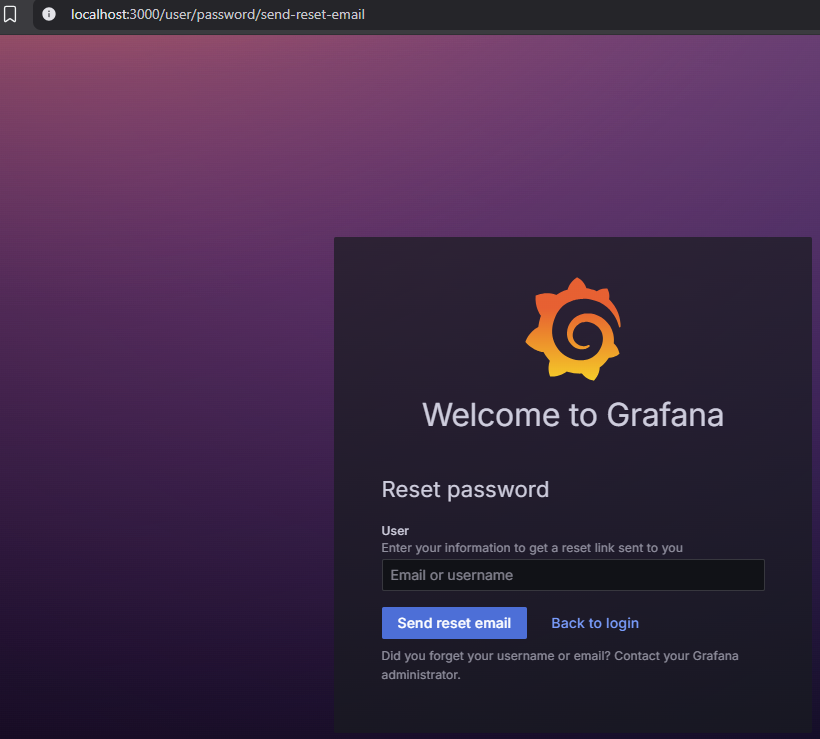Click the 'Did you forget your username' note
The width and height of the screenshot is (820, 739).
[x=560, y=665]
